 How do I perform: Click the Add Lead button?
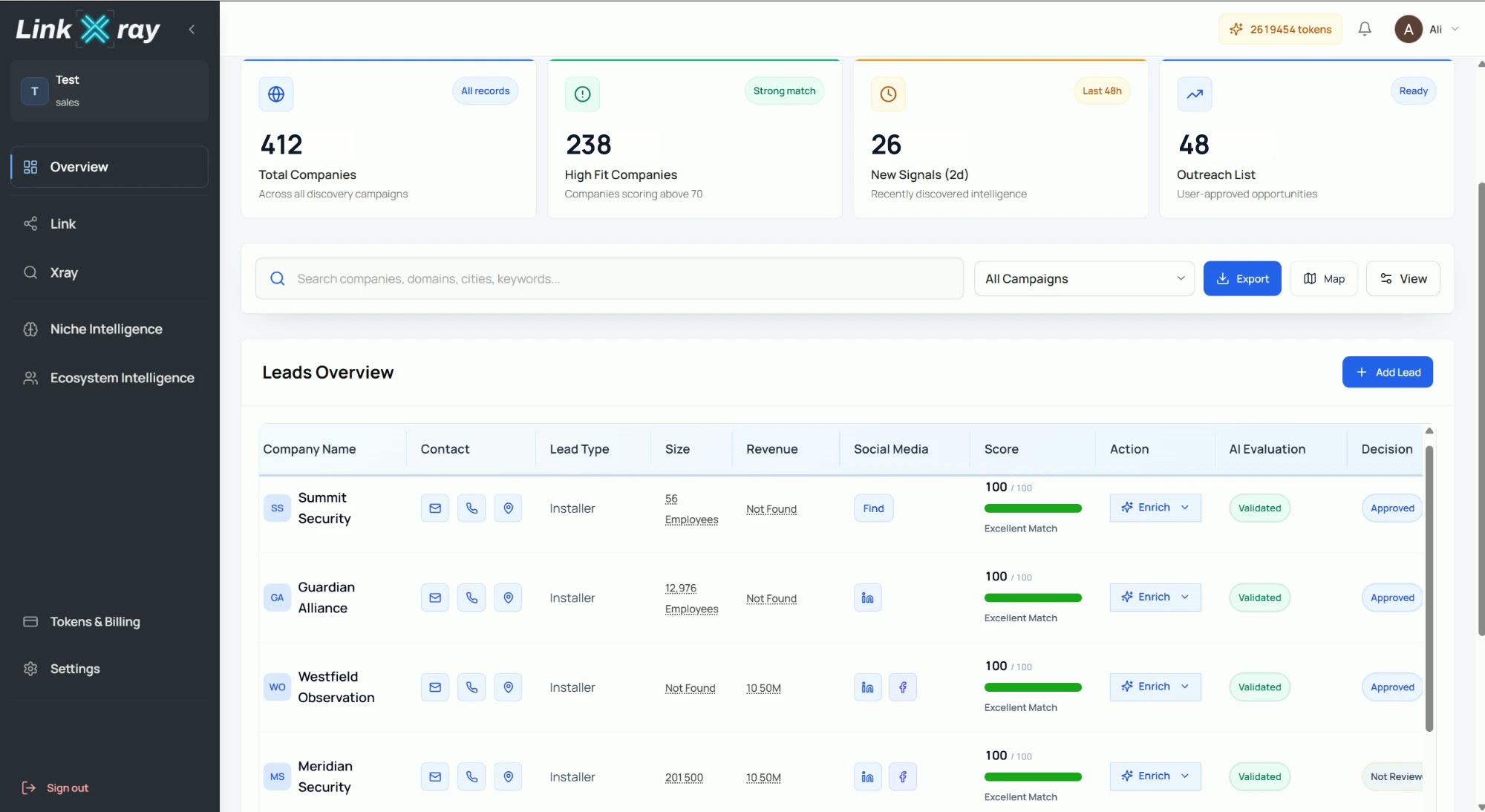pos(1388,373)
